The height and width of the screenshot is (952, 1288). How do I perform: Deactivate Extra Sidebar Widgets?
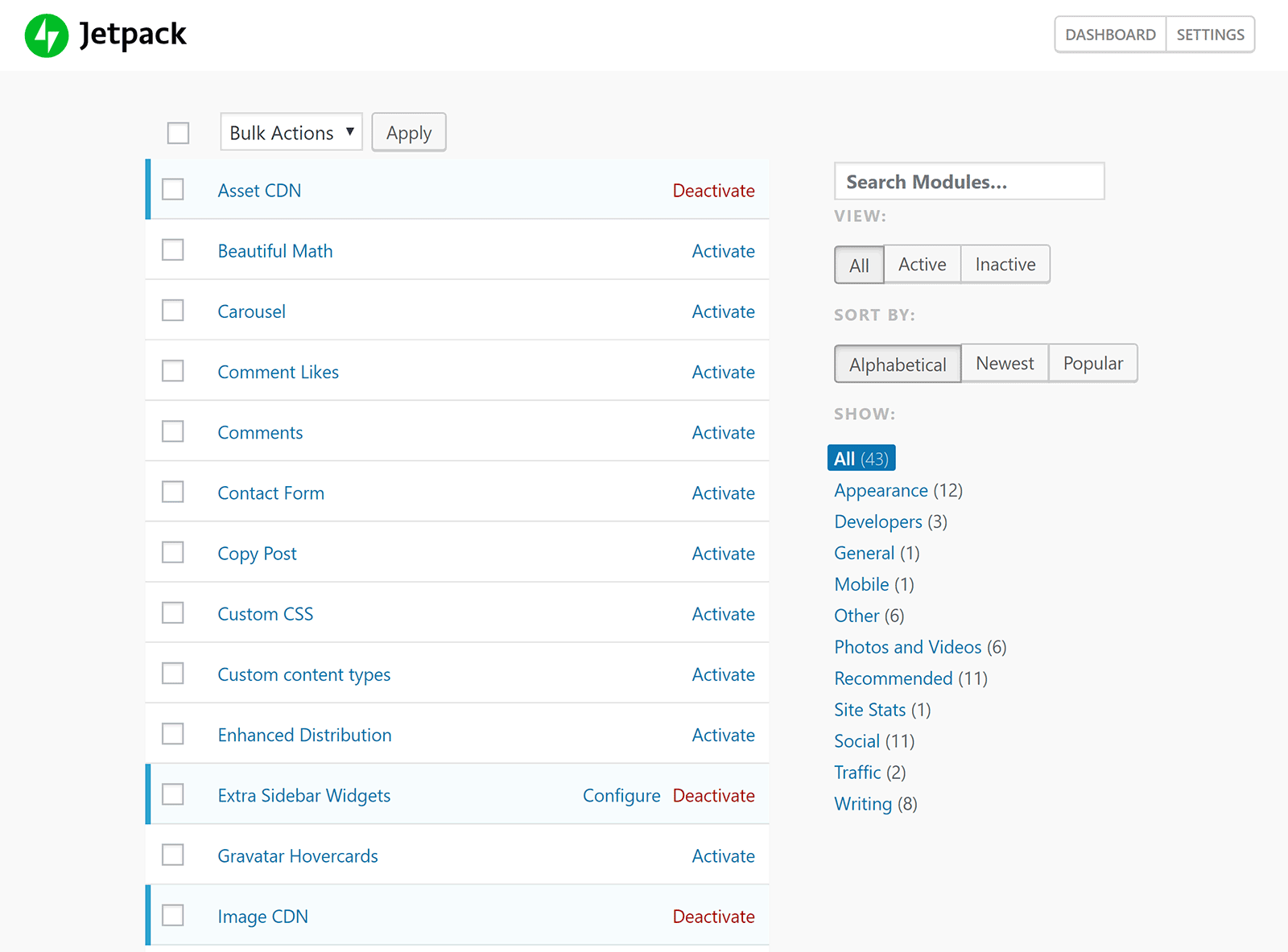pos(713,796)
